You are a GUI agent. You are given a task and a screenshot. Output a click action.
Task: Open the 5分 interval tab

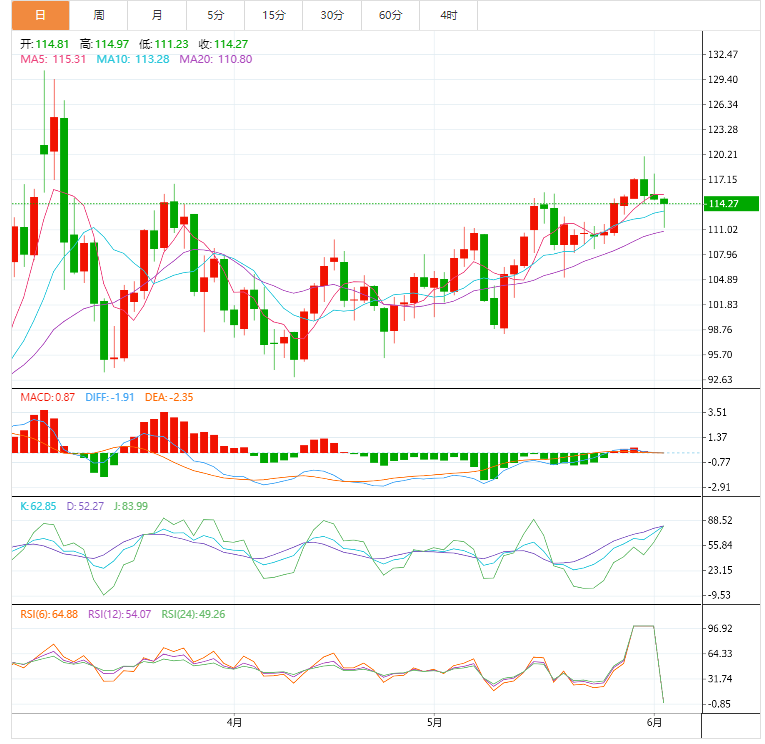215,15
